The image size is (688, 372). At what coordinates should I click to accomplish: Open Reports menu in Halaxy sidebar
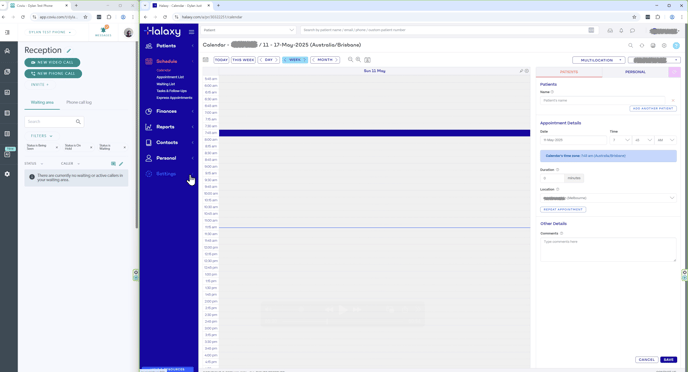pyautogui.click(x=165, y=127)
